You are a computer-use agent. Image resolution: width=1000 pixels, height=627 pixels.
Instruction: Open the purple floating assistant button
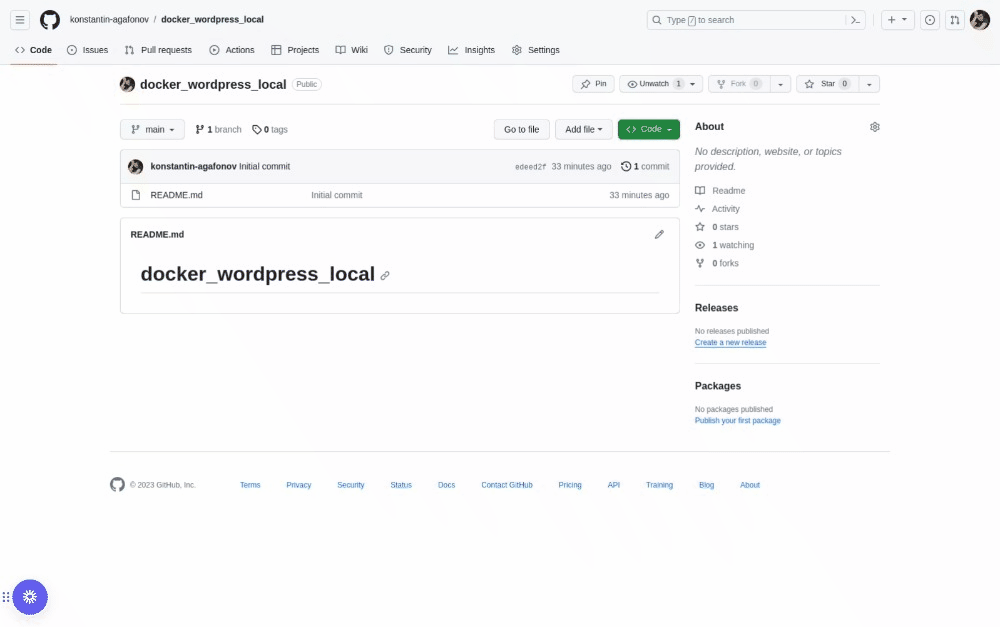pos(30,597)
